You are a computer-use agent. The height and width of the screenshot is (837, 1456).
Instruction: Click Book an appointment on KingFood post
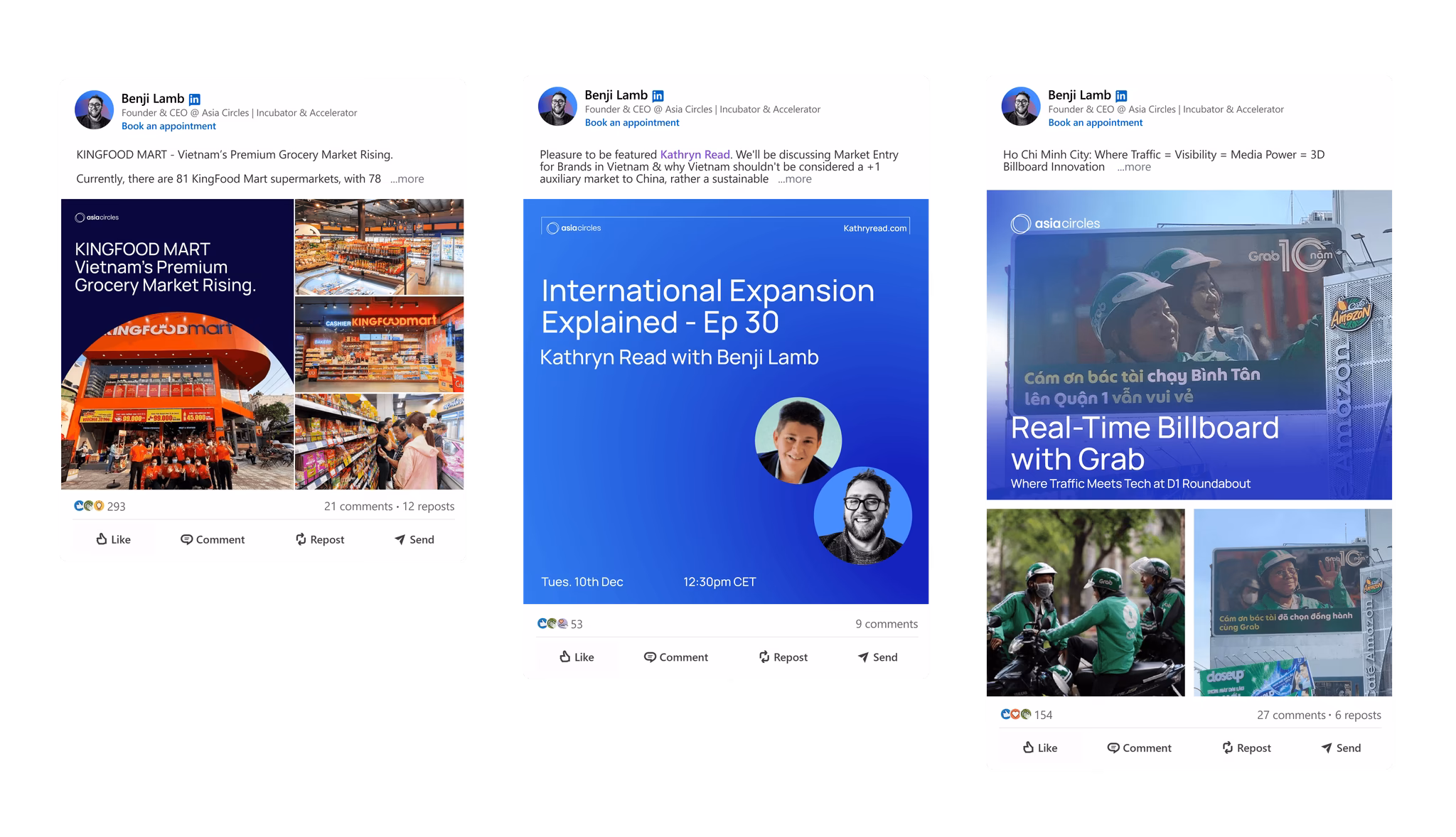coord(168,126)
